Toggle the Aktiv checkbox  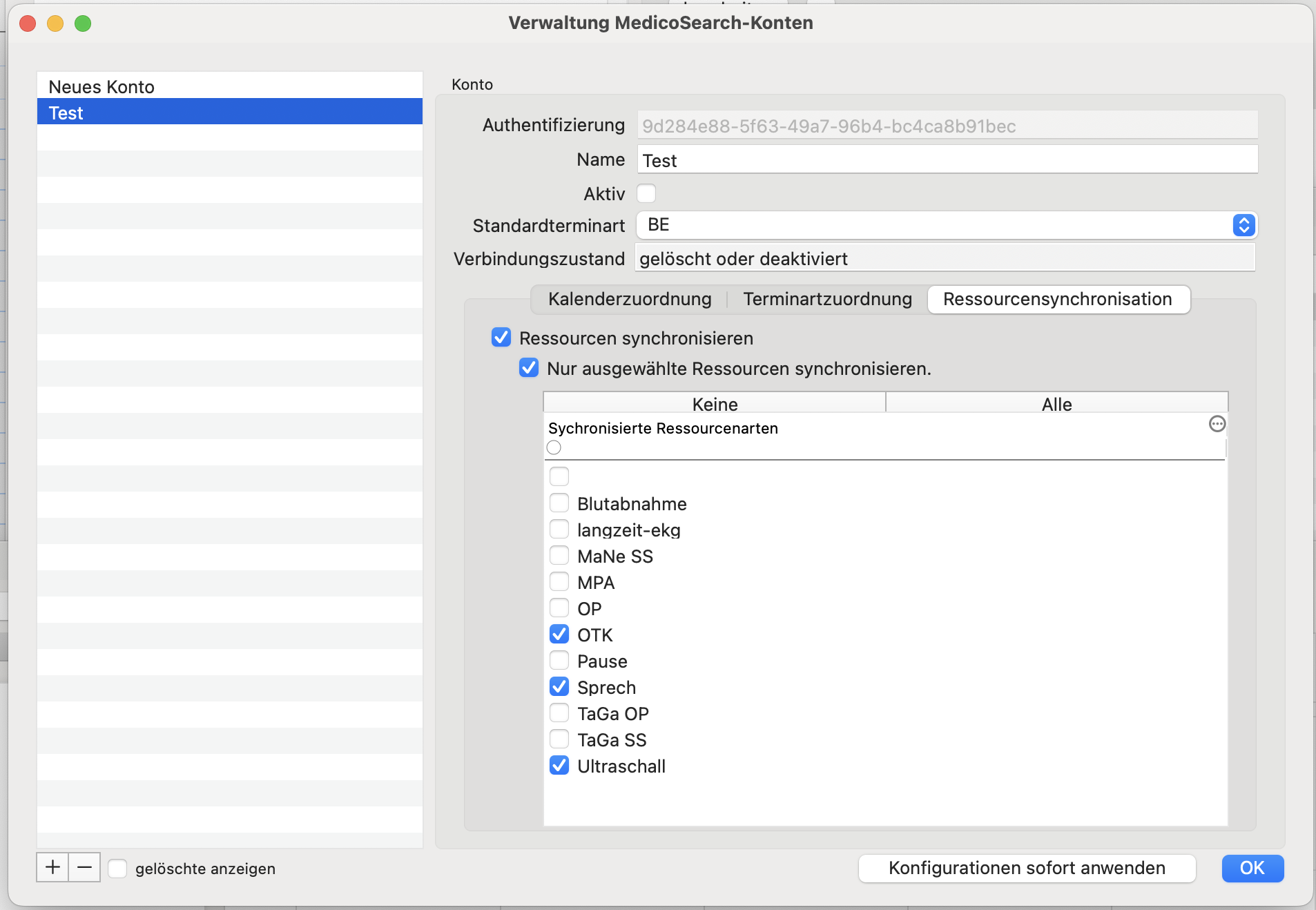click(646, 193)
